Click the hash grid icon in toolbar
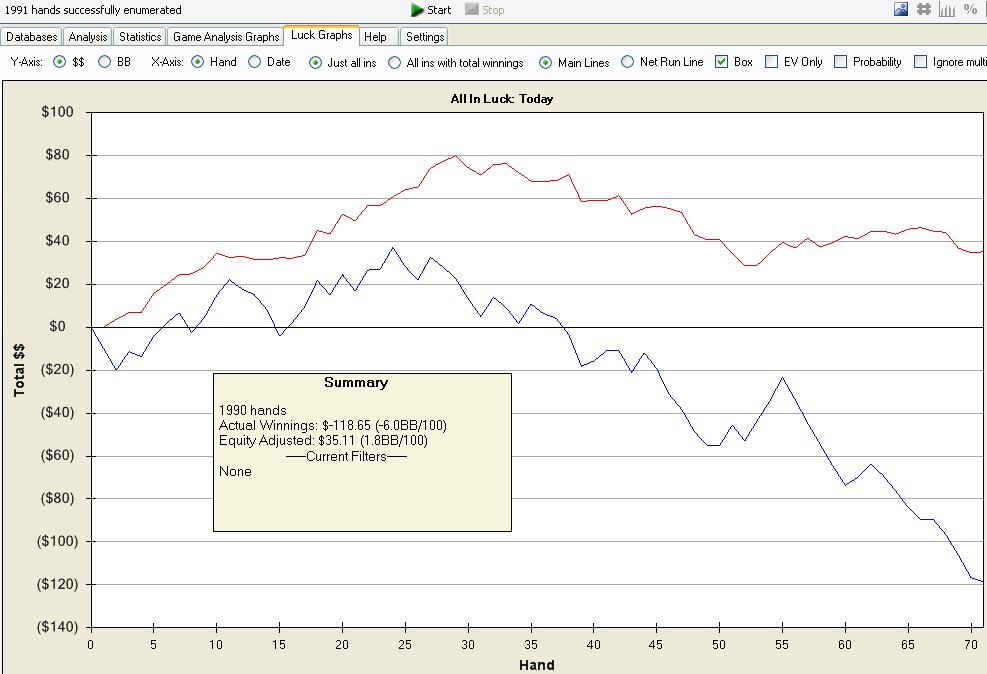The image size is (987, 674). pos(923,9)
